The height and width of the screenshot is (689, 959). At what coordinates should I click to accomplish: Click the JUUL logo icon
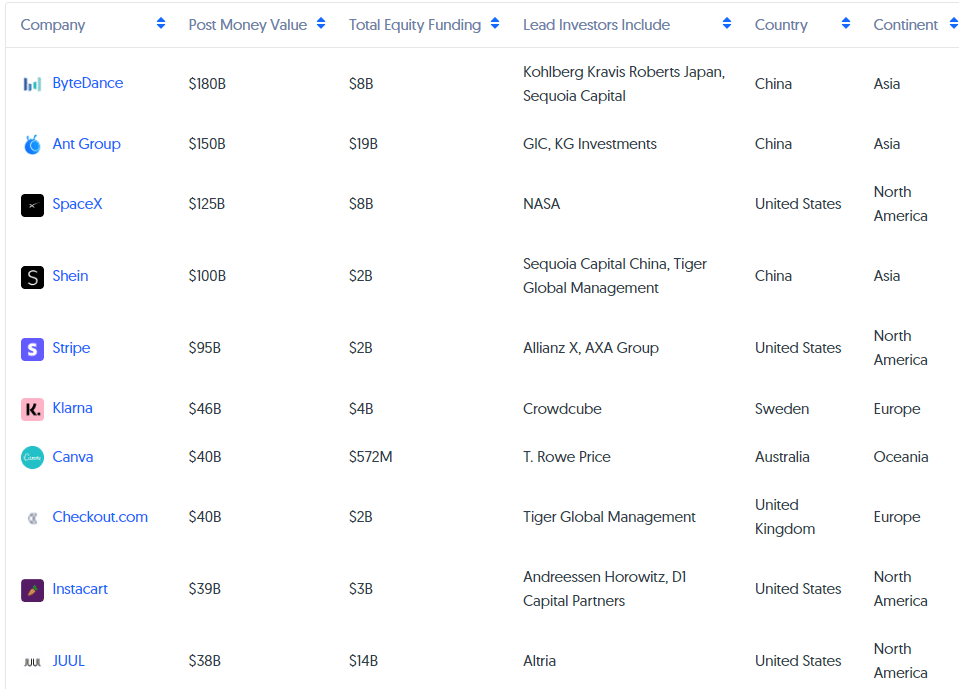coord(32,662)
